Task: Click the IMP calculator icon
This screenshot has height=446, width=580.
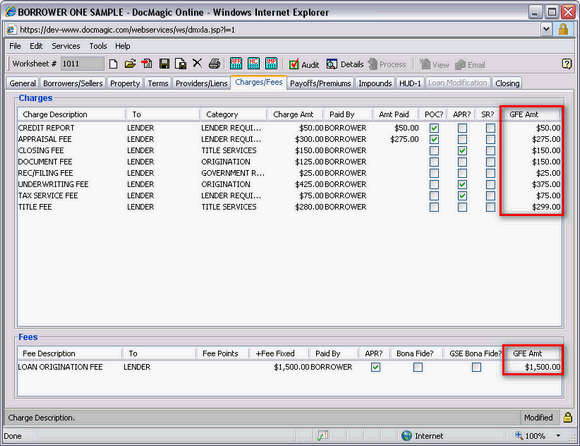Action: pos(271,64)
